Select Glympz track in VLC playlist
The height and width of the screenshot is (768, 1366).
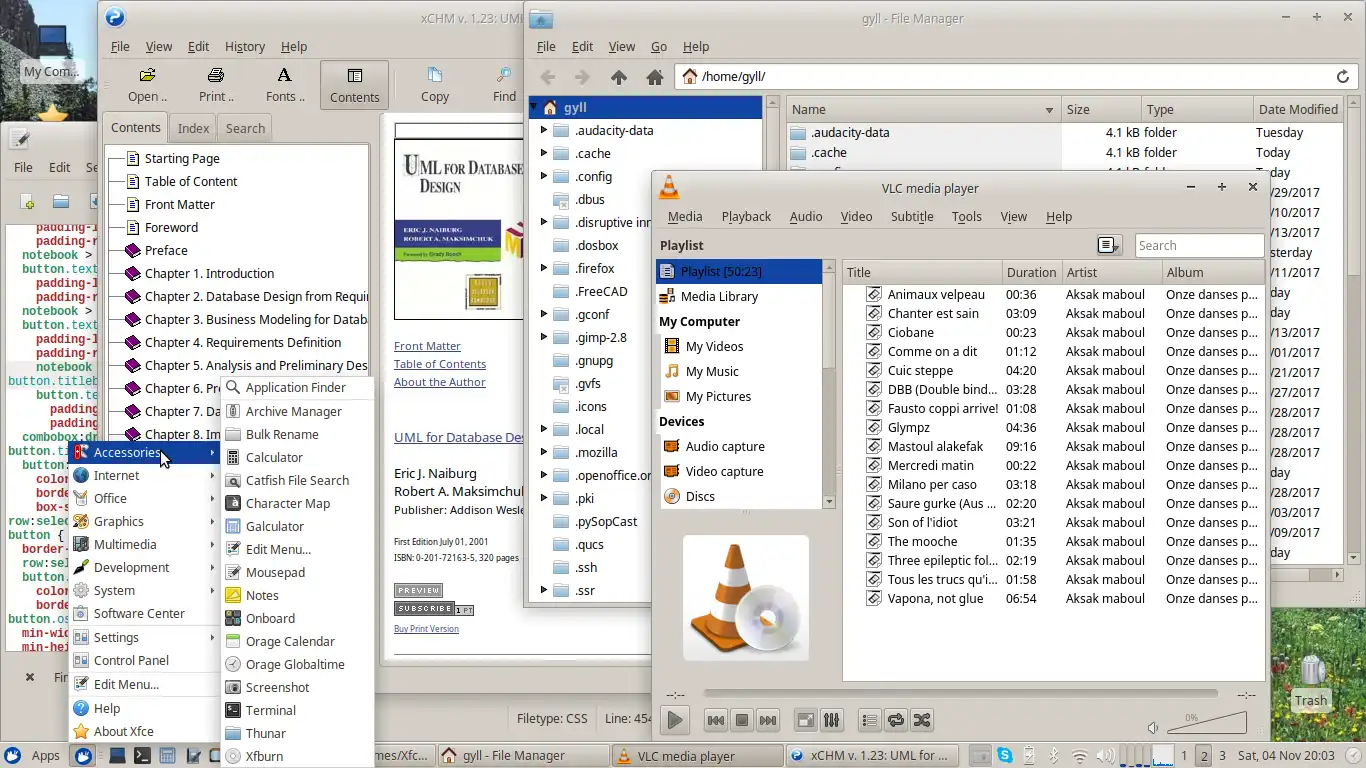pyautogui.click(x=1053, y=427)
